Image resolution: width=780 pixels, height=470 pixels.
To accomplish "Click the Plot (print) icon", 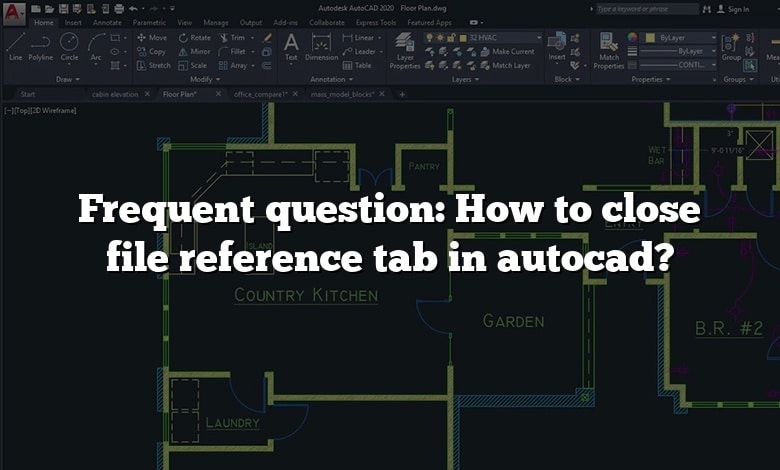I will (119, 8).
